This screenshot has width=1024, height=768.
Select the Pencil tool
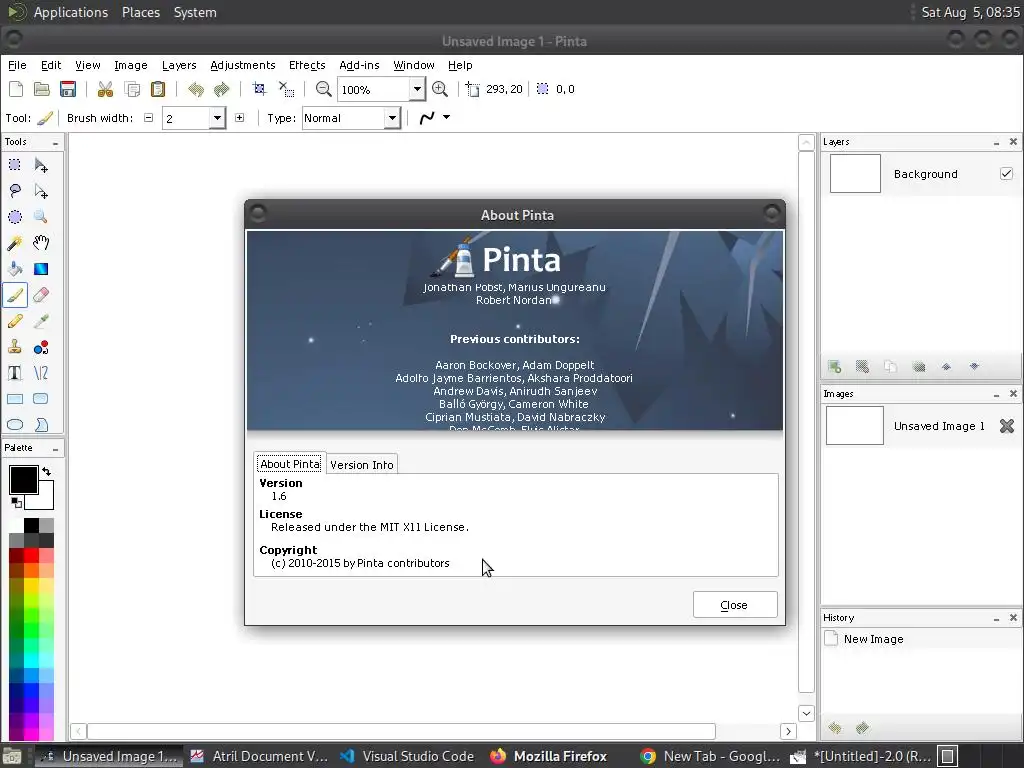(14, 321)
